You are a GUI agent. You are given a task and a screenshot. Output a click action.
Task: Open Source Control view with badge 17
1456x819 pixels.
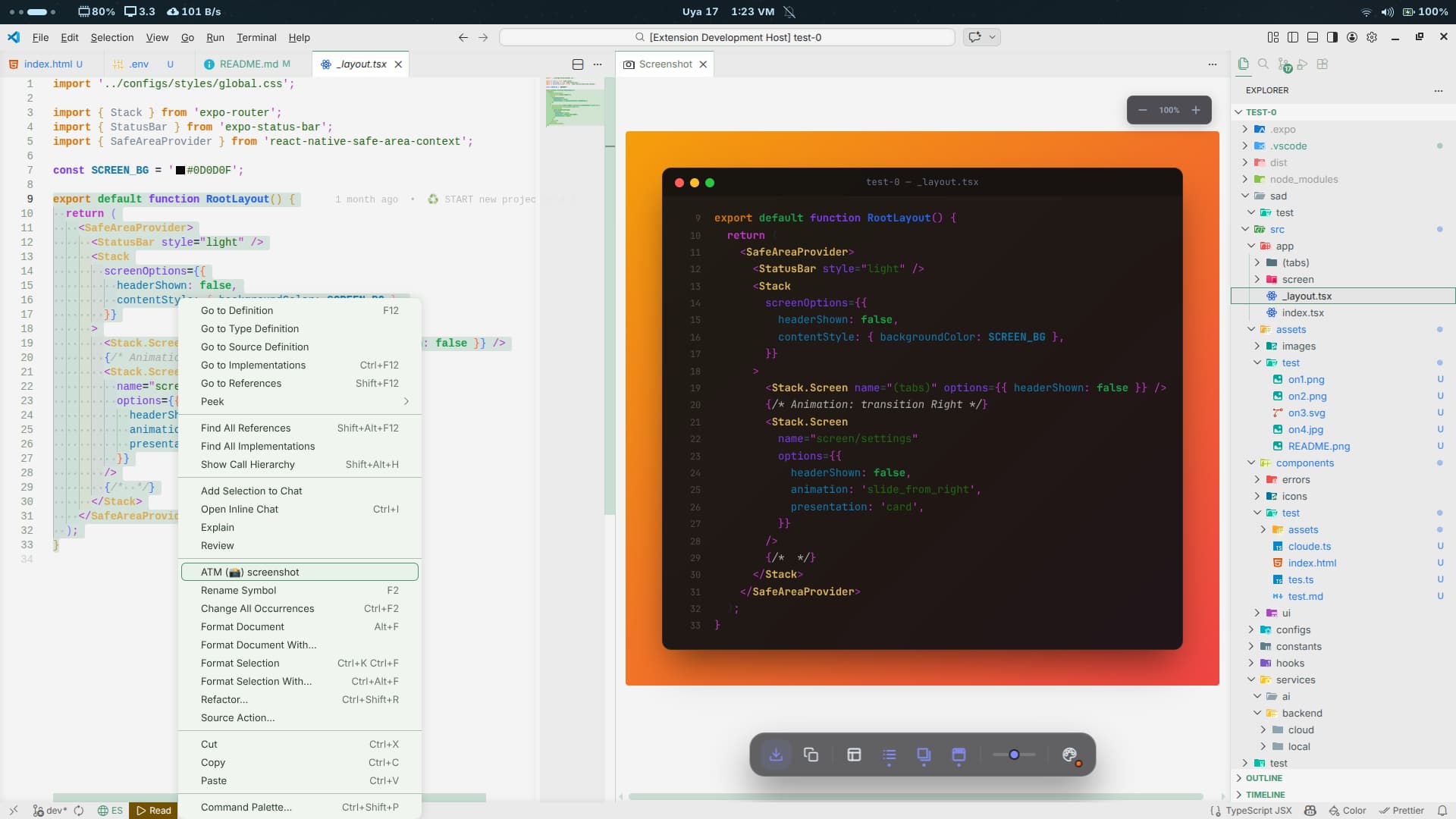[x=1283, y=64]
